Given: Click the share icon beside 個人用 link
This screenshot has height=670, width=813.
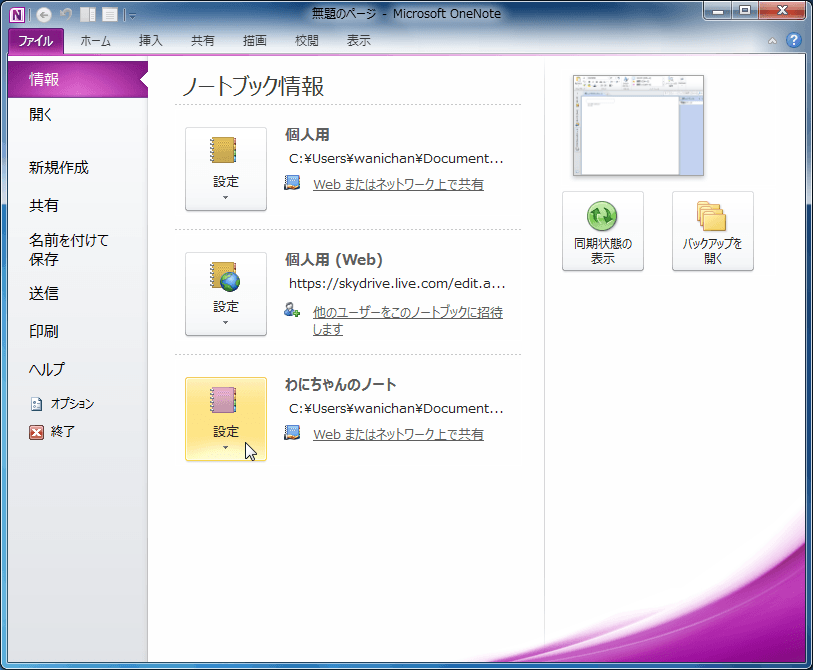Looking at the screenshot, I should (x=292, y=183).
